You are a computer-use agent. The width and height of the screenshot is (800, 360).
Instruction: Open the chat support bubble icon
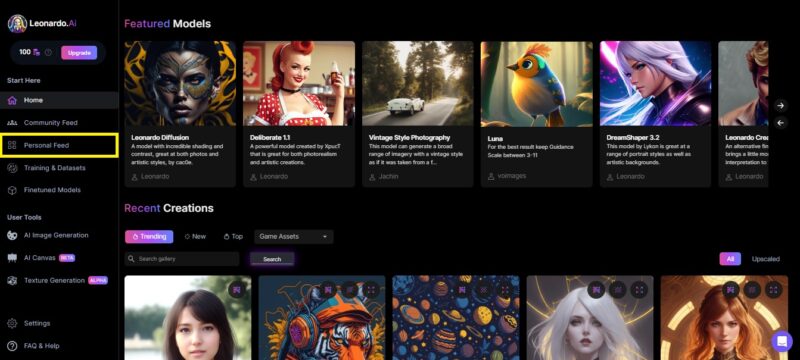pyautogui.click(x=782, y=342)
